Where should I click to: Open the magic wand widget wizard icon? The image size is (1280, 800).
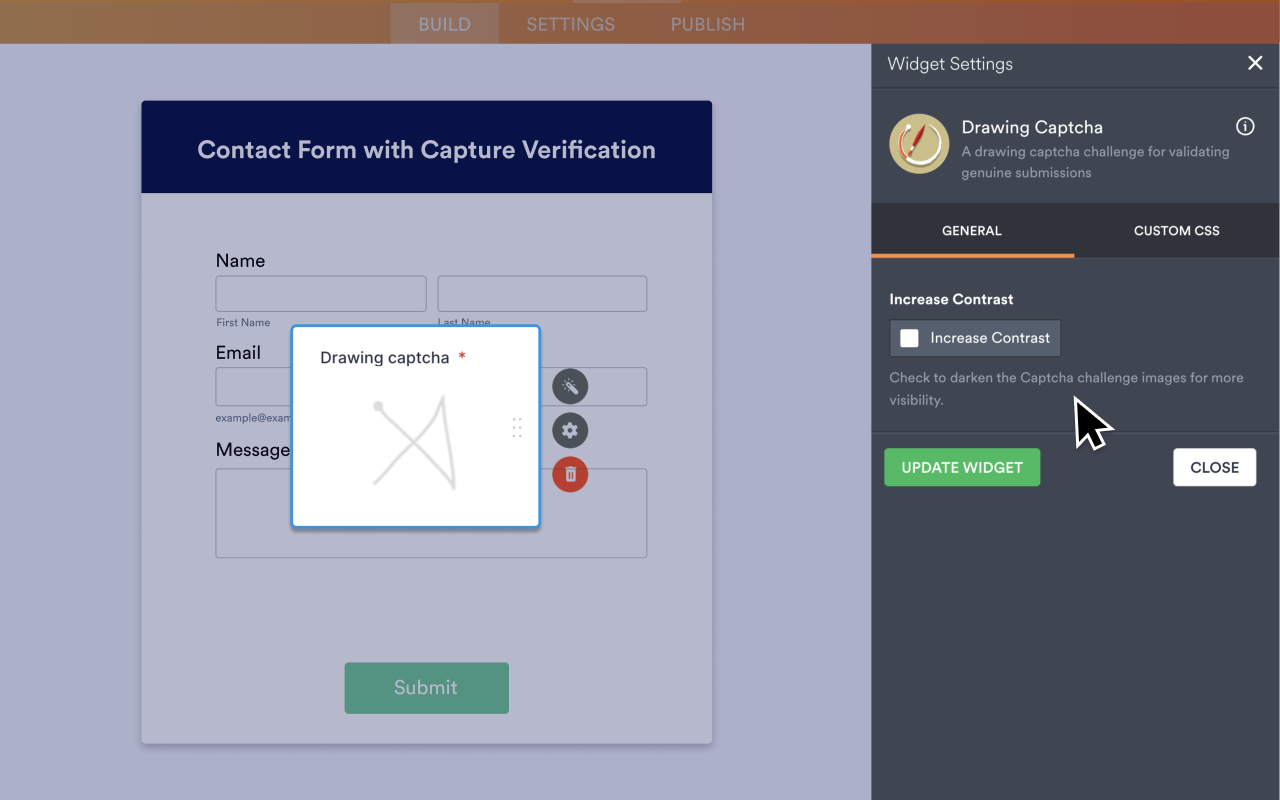pyautogui.click(x=570, y=386)
